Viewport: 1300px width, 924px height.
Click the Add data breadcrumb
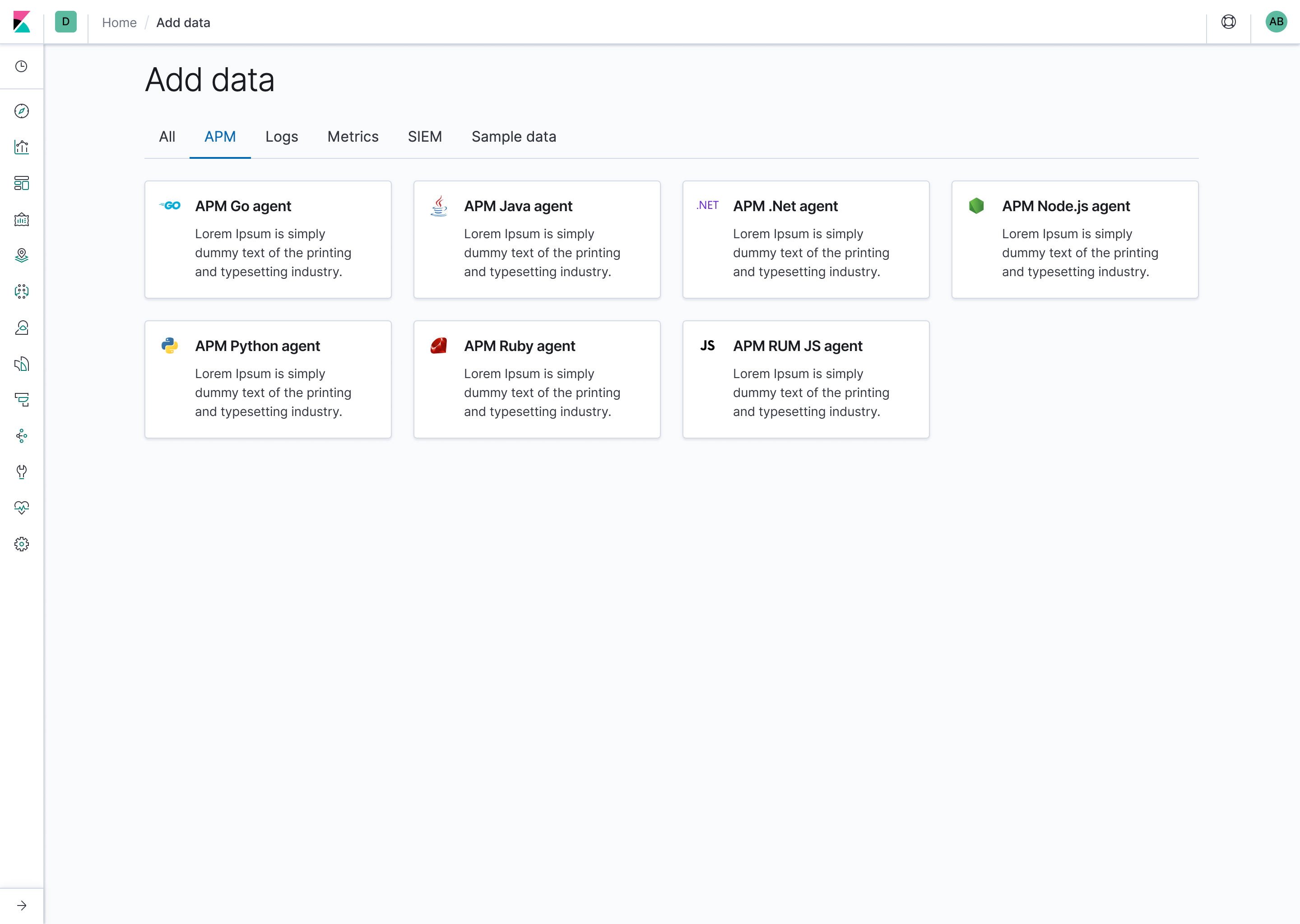[x=183, y=23]
